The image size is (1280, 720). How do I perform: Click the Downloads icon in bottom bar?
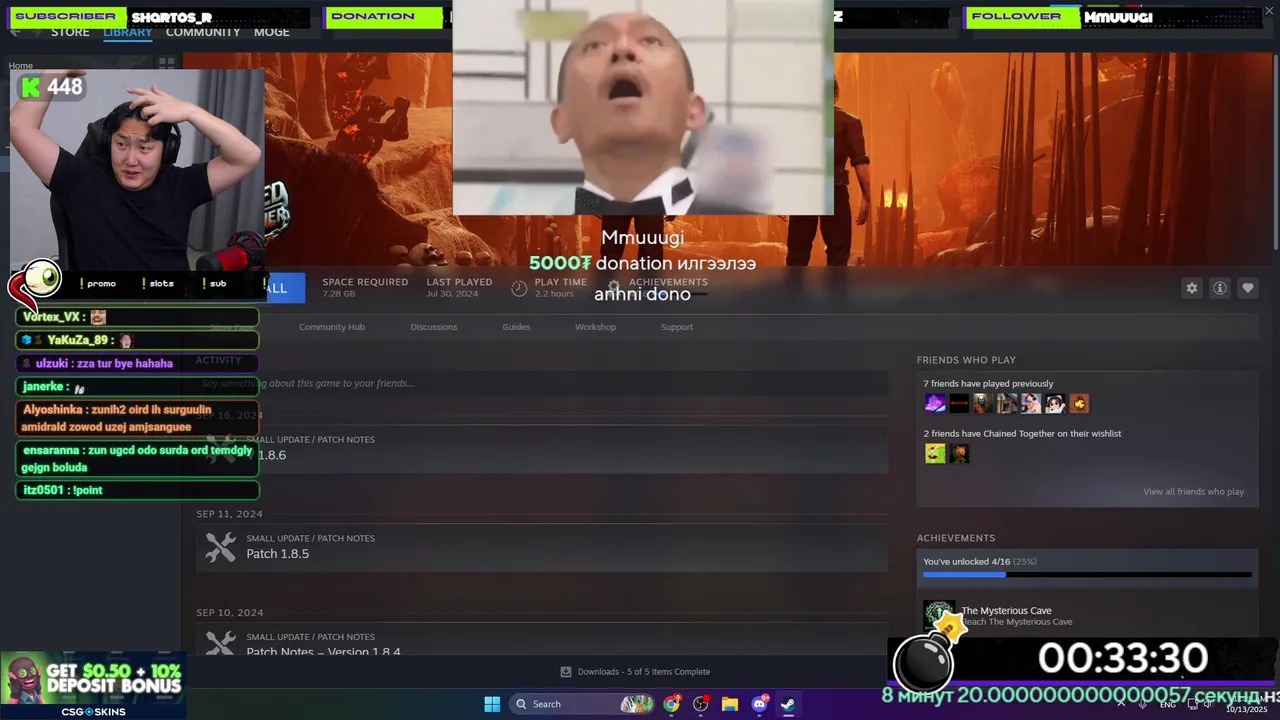tap(566, 672)
